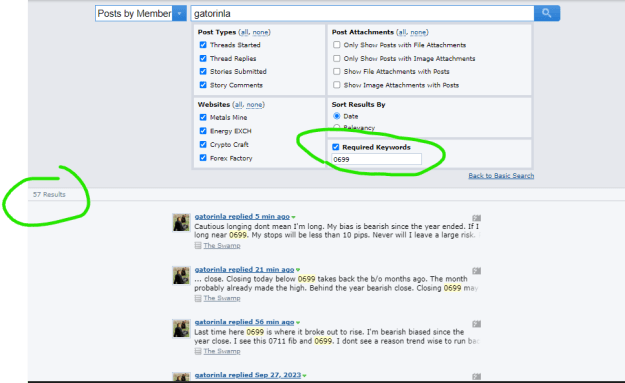Click post icon right of 56 min ago result
This screenshot has width=625, height=383.
[476, 324]
